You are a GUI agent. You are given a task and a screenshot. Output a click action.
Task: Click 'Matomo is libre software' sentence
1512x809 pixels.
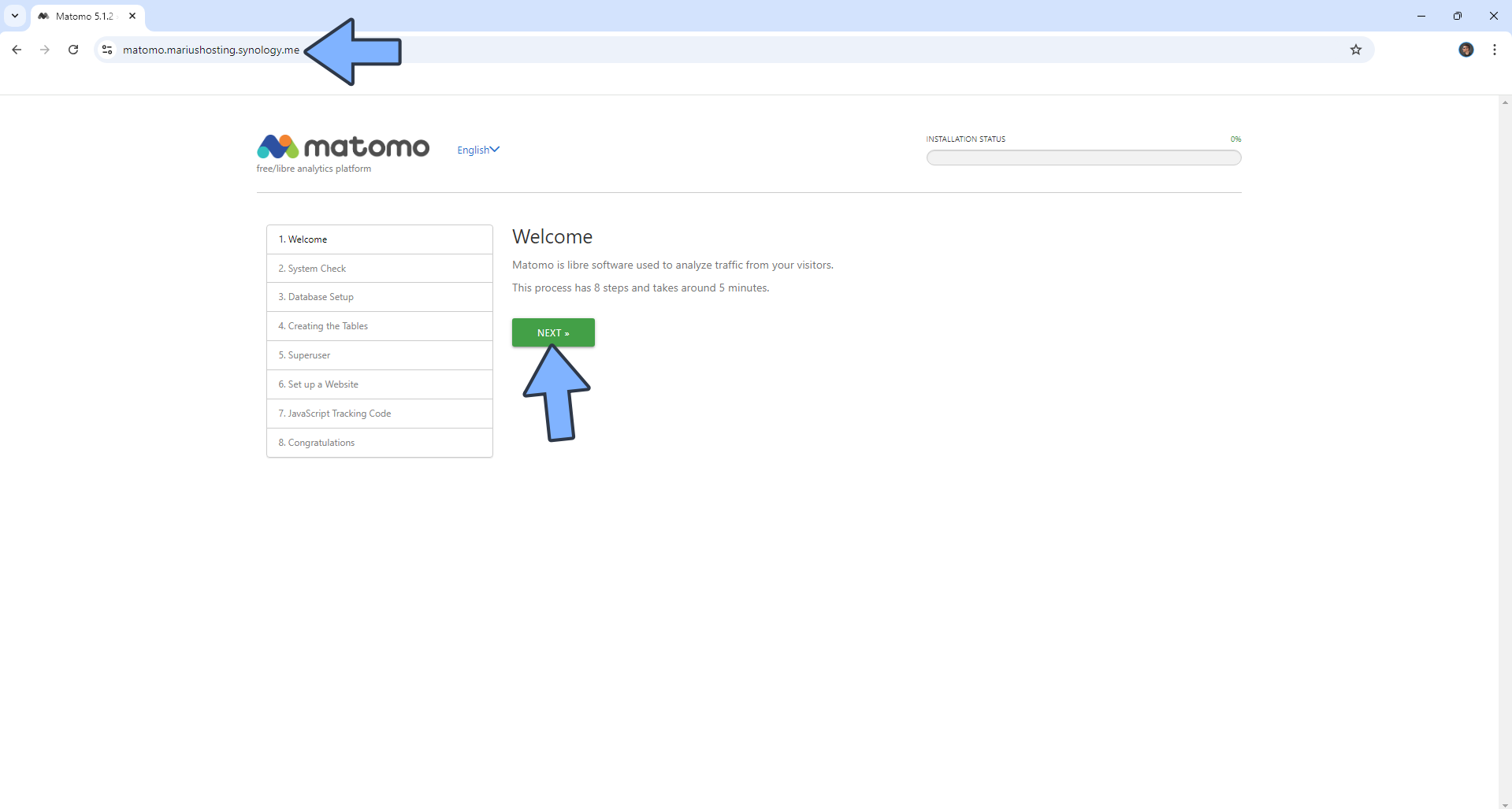(x=673, y=265)
